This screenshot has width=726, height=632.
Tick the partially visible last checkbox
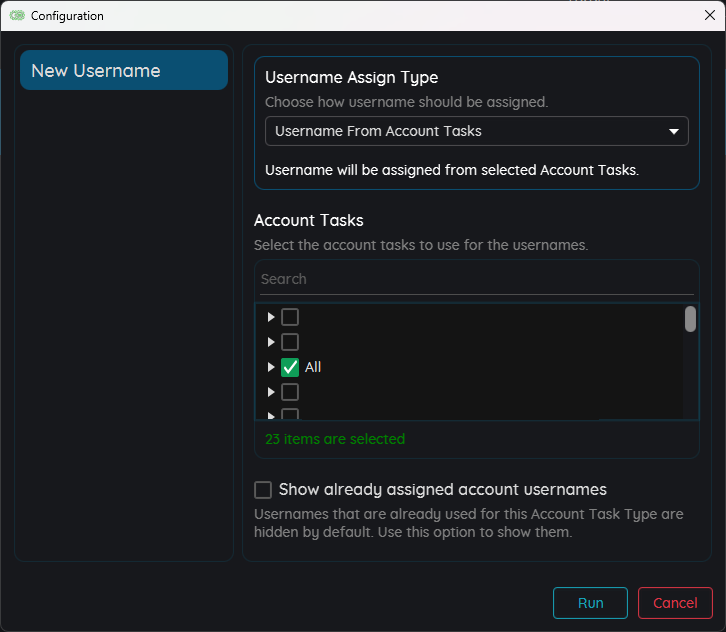click(290, 414)
